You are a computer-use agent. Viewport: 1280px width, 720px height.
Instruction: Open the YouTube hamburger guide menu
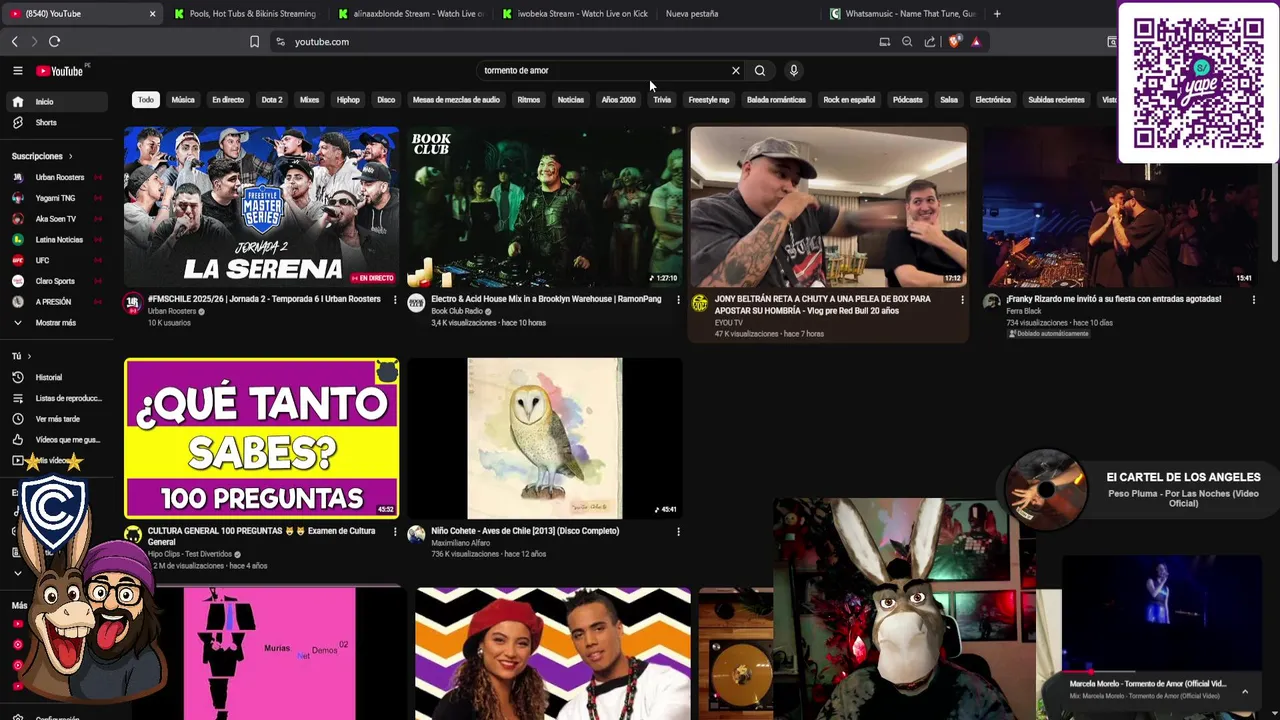tap(17, 71)
